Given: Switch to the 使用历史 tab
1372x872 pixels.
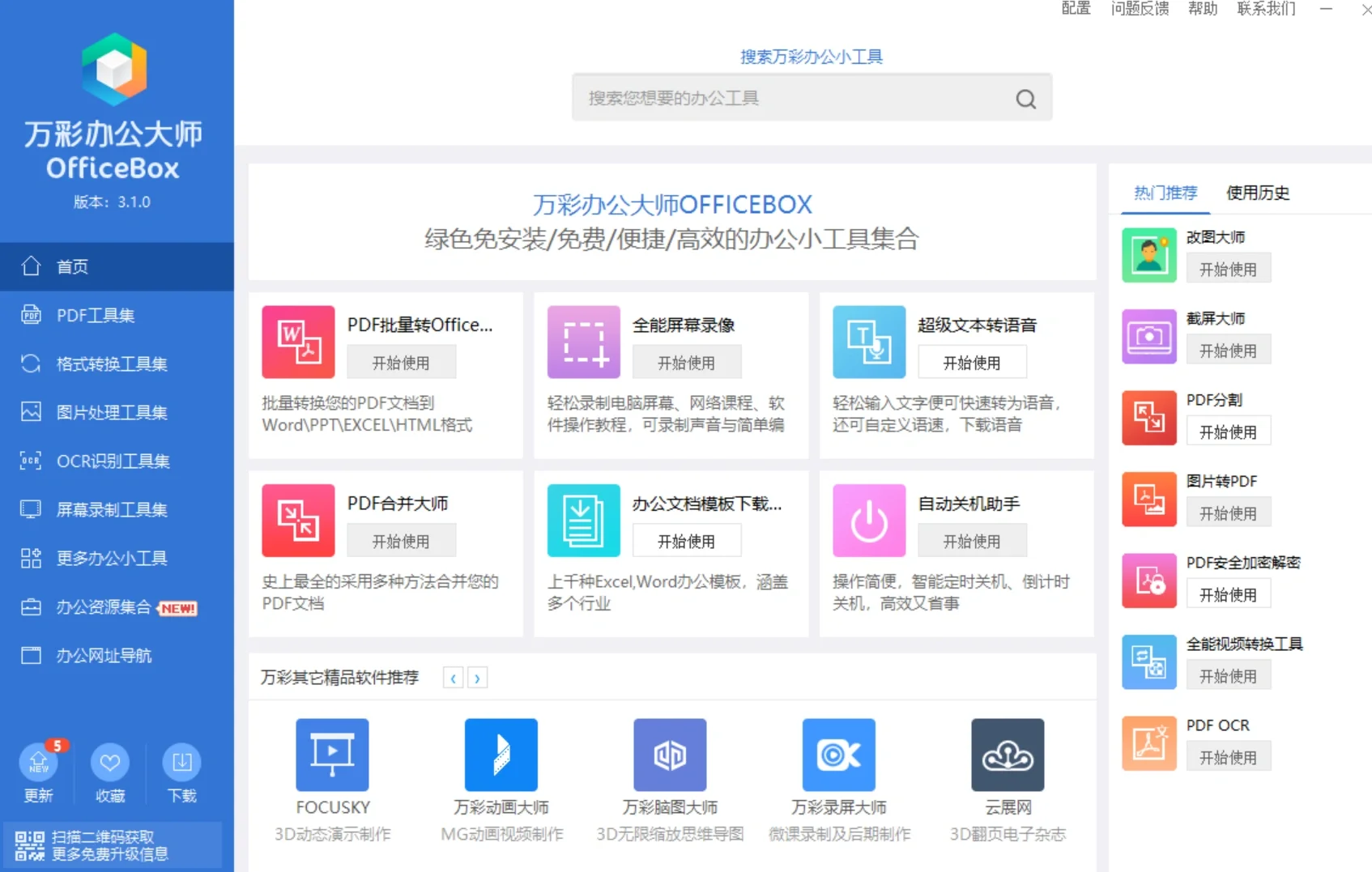Looking at the screenshot, I should pos(1257,194).
